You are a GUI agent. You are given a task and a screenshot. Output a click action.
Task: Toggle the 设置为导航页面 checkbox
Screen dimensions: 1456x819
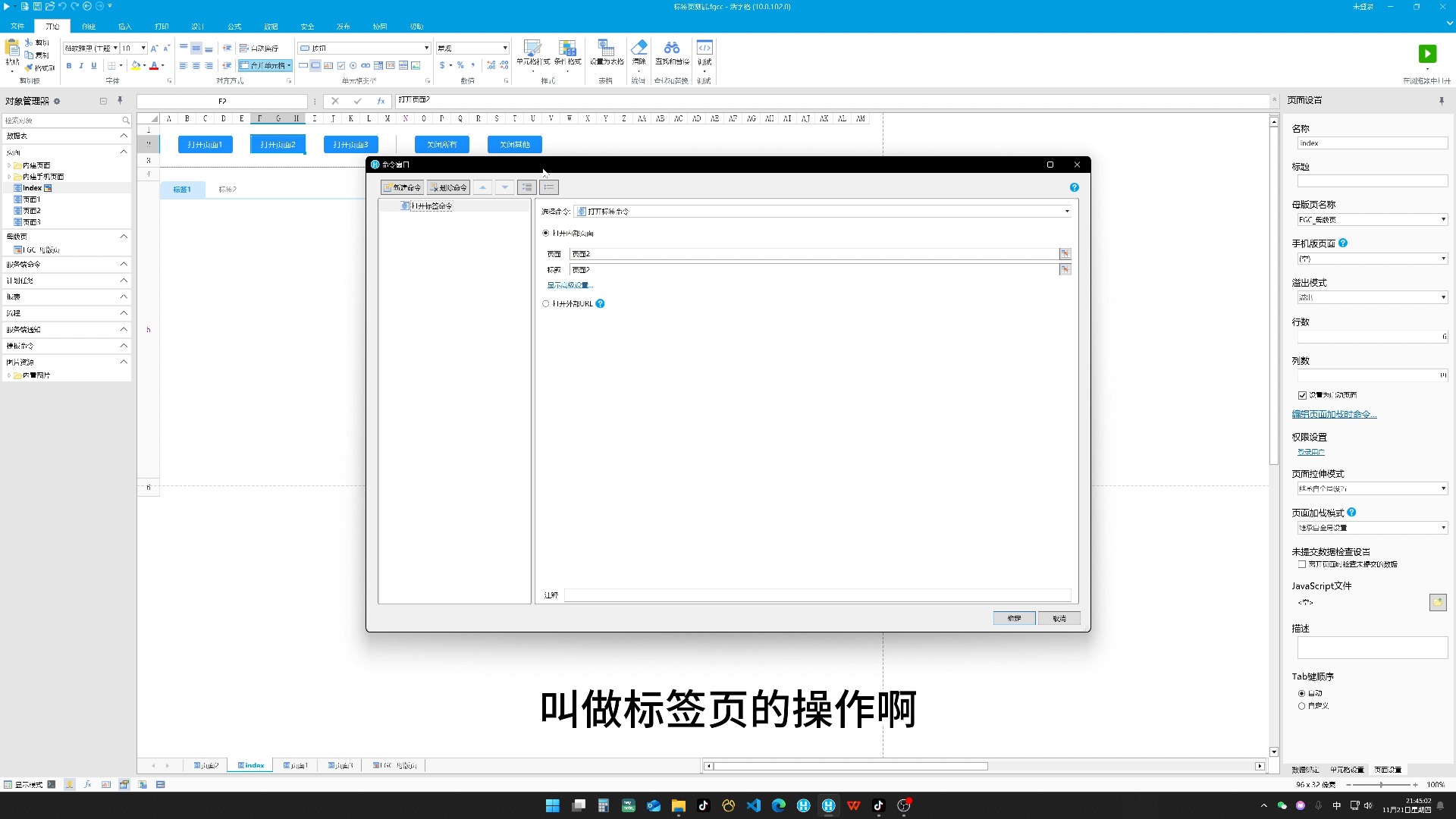pyautogui.click(x=1301, y=394)
